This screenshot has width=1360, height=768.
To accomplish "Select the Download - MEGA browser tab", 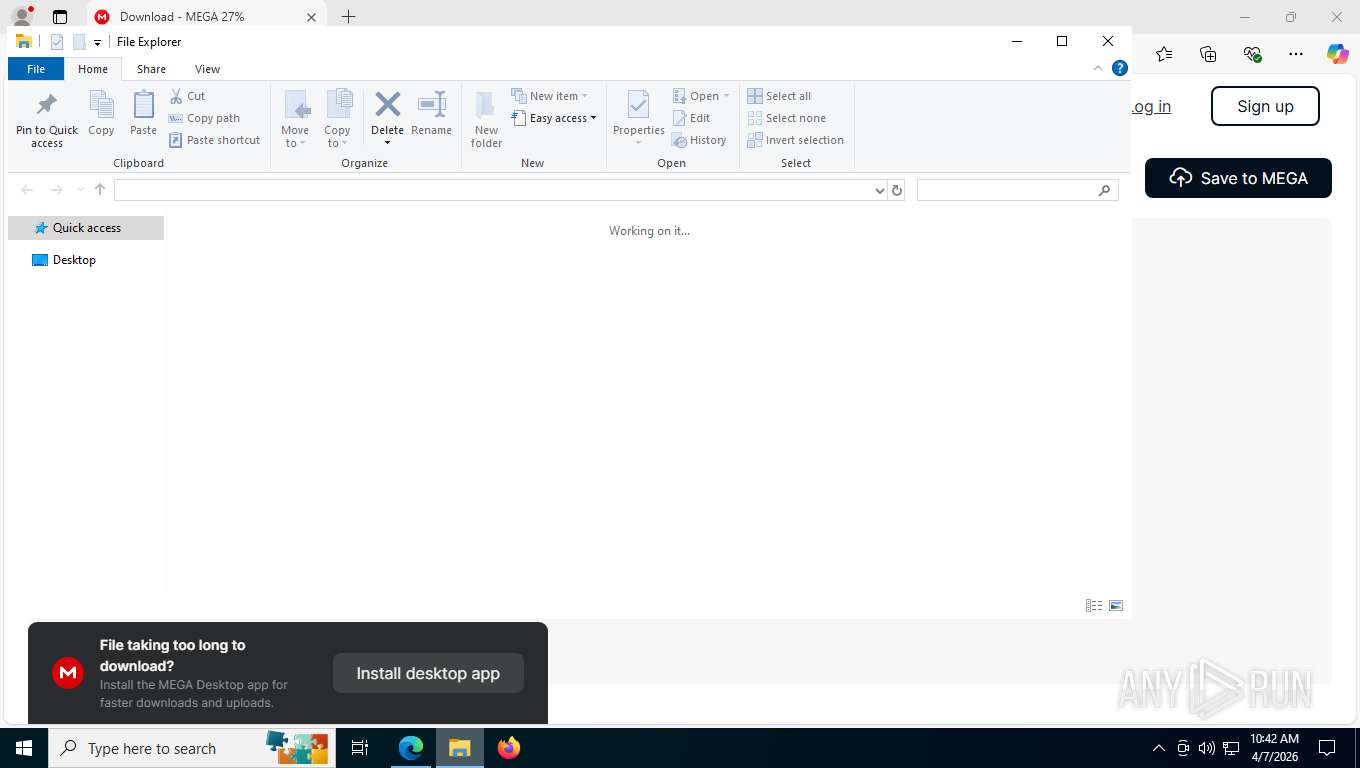I will point(205,17).
